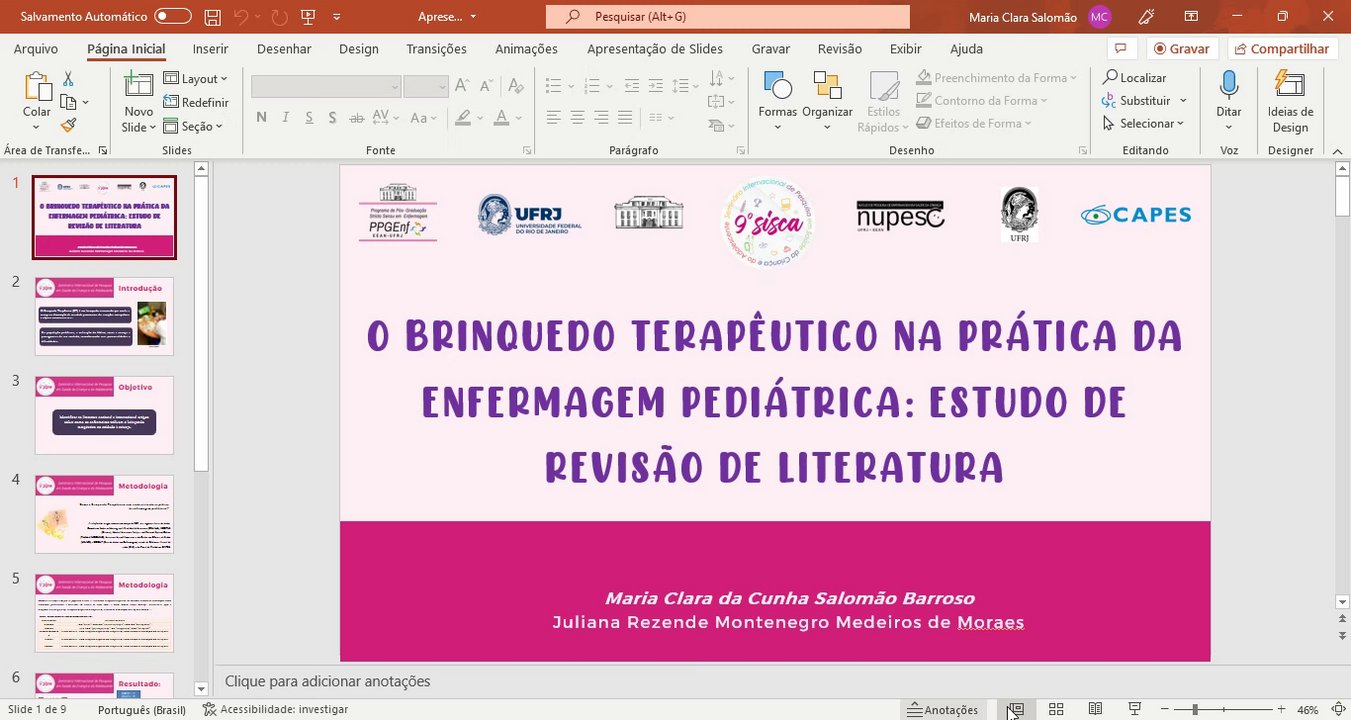The height and width of the screenshot is (720, 1351).
Task: Toggle Salvamento Automático switch
Action: click(x=173, y=17)
